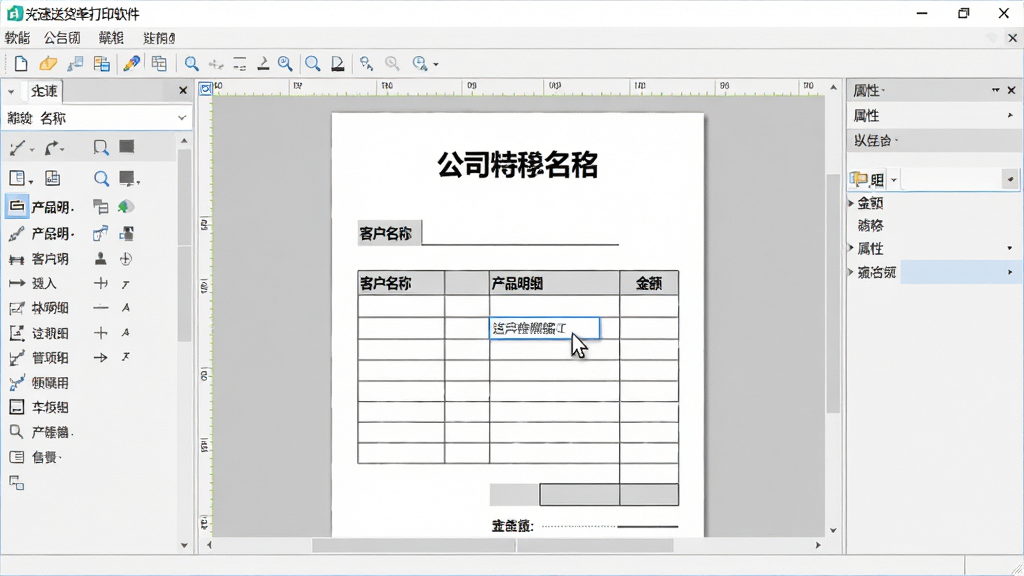Click canvas vertical scrollbar up arrow
The image size is (1024, 576).
coord(833,87)
